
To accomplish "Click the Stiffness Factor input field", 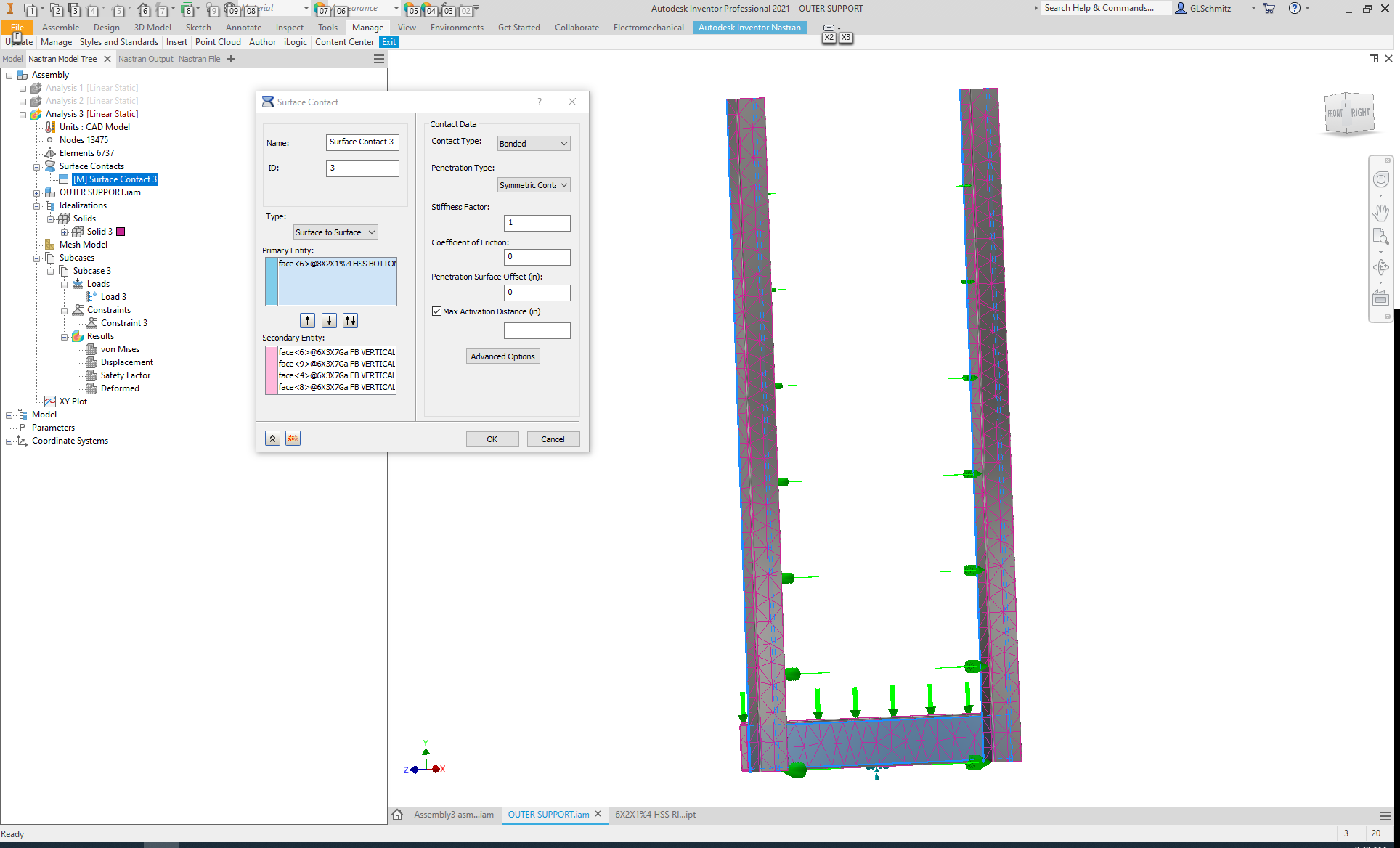I will 537,223.
